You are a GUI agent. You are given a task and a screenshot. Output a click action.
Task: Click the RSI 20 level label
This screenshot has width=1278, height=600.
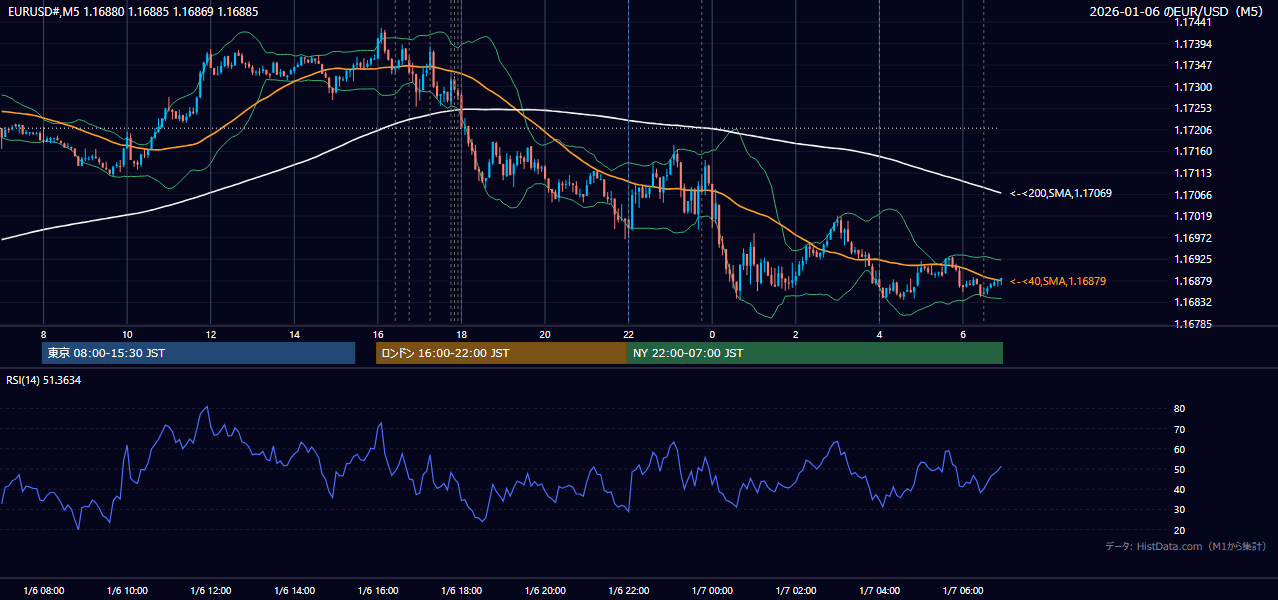(x=1180, y=530)
